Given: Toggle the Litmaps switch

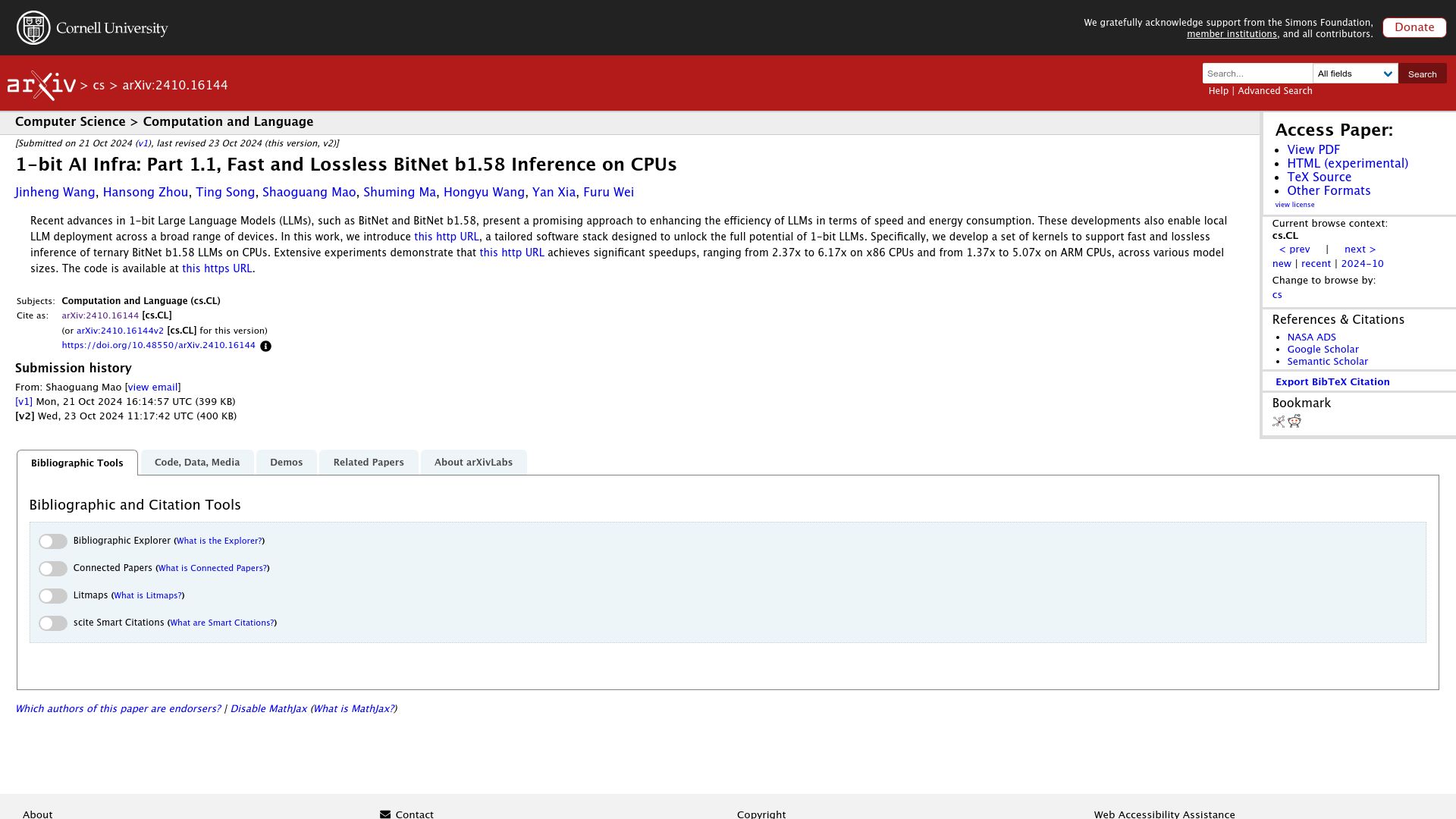Looking at the screenshot, I should coord(53,596).
